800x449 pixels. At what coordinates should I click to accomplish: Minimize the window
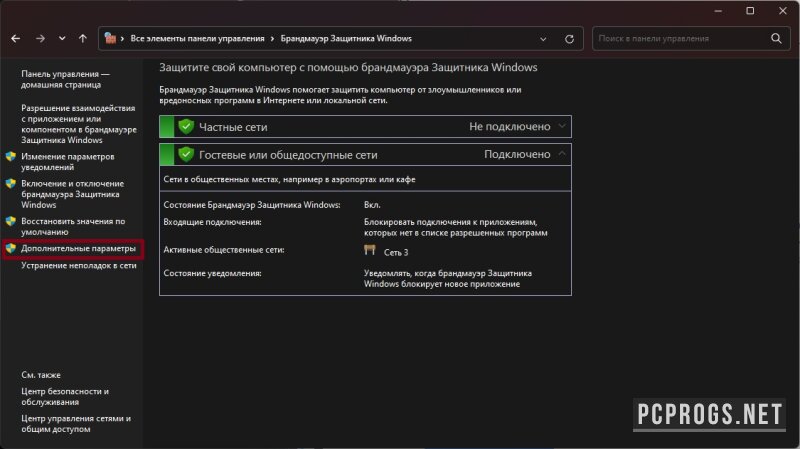[x=718, y=11]
